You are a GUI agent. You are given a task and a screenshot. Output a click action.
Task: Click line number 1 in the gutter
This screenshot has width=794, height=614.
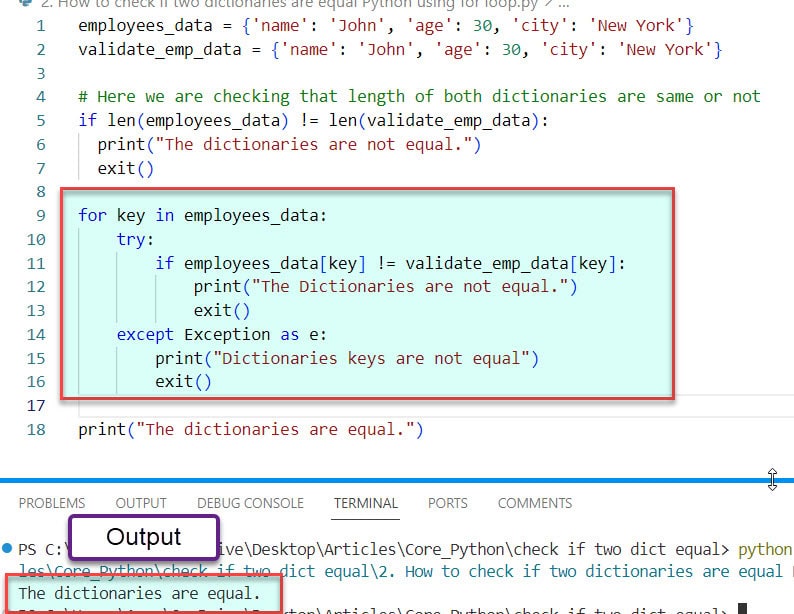pyautogui.click(x=41, y=26)
